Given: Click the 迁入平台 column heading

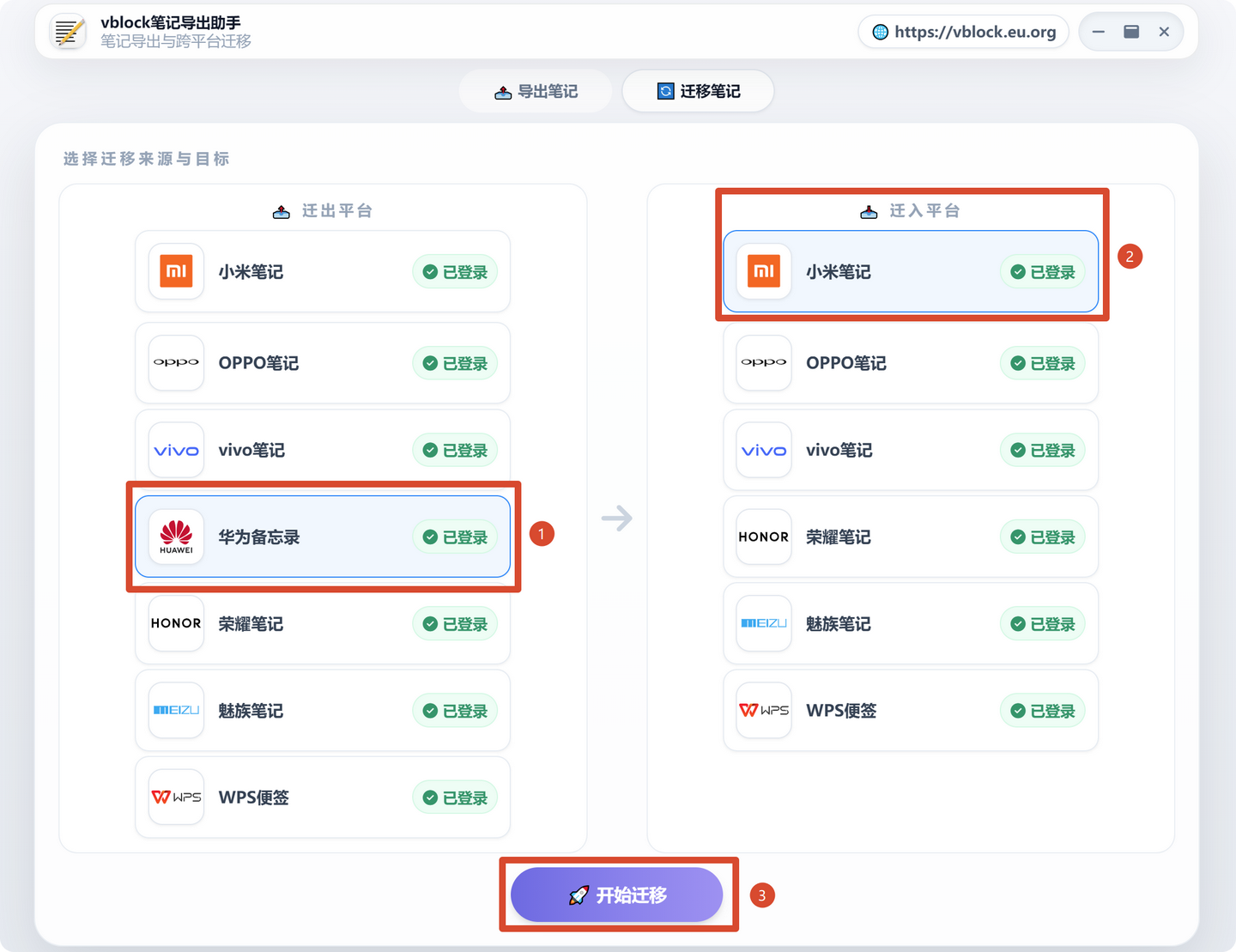Looking at the screenshot, I should pyautogui.click(x=911, y=211).
